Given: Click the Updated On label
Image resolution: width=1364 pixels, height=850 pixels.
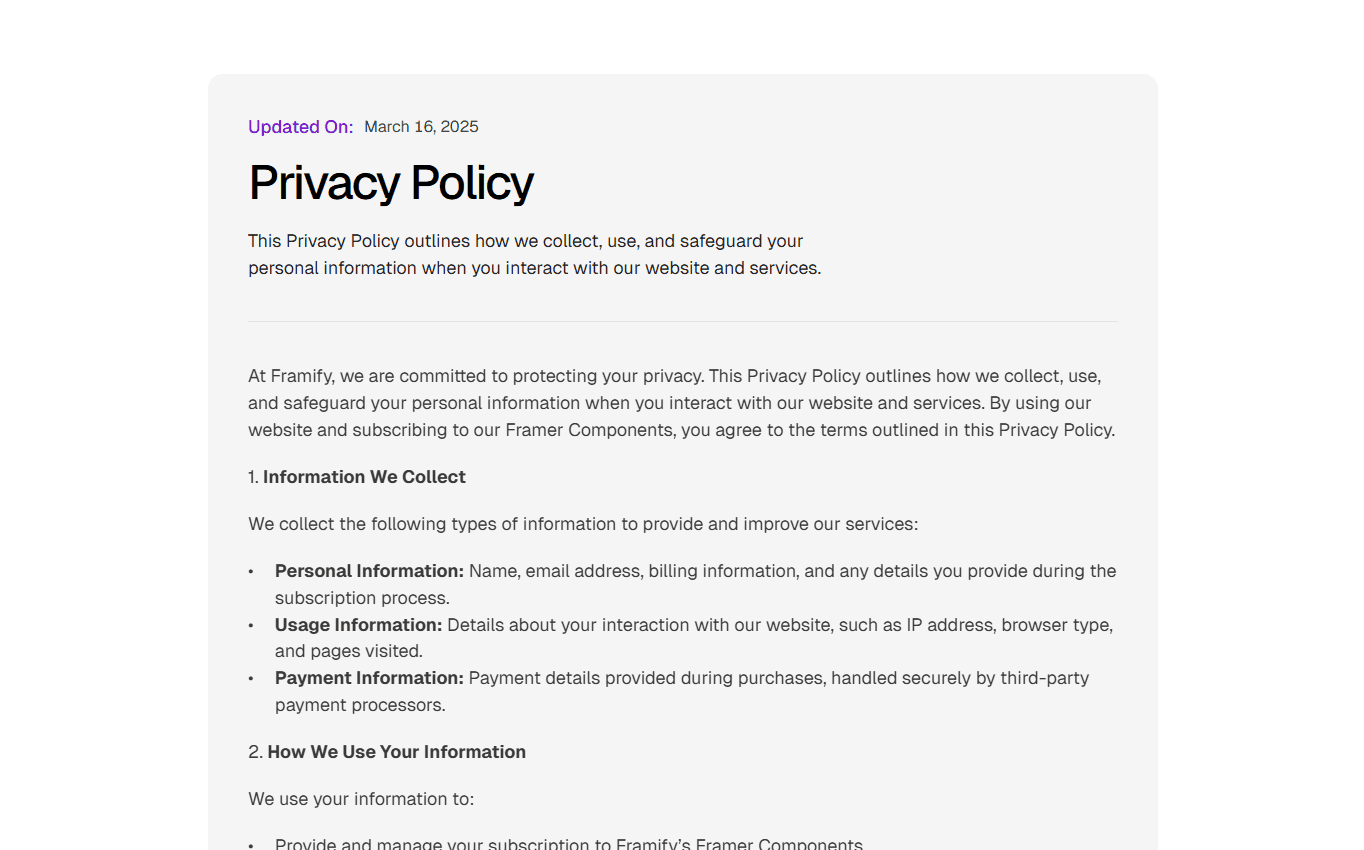Looking at the screenshot, I should [x=301, y=127].
